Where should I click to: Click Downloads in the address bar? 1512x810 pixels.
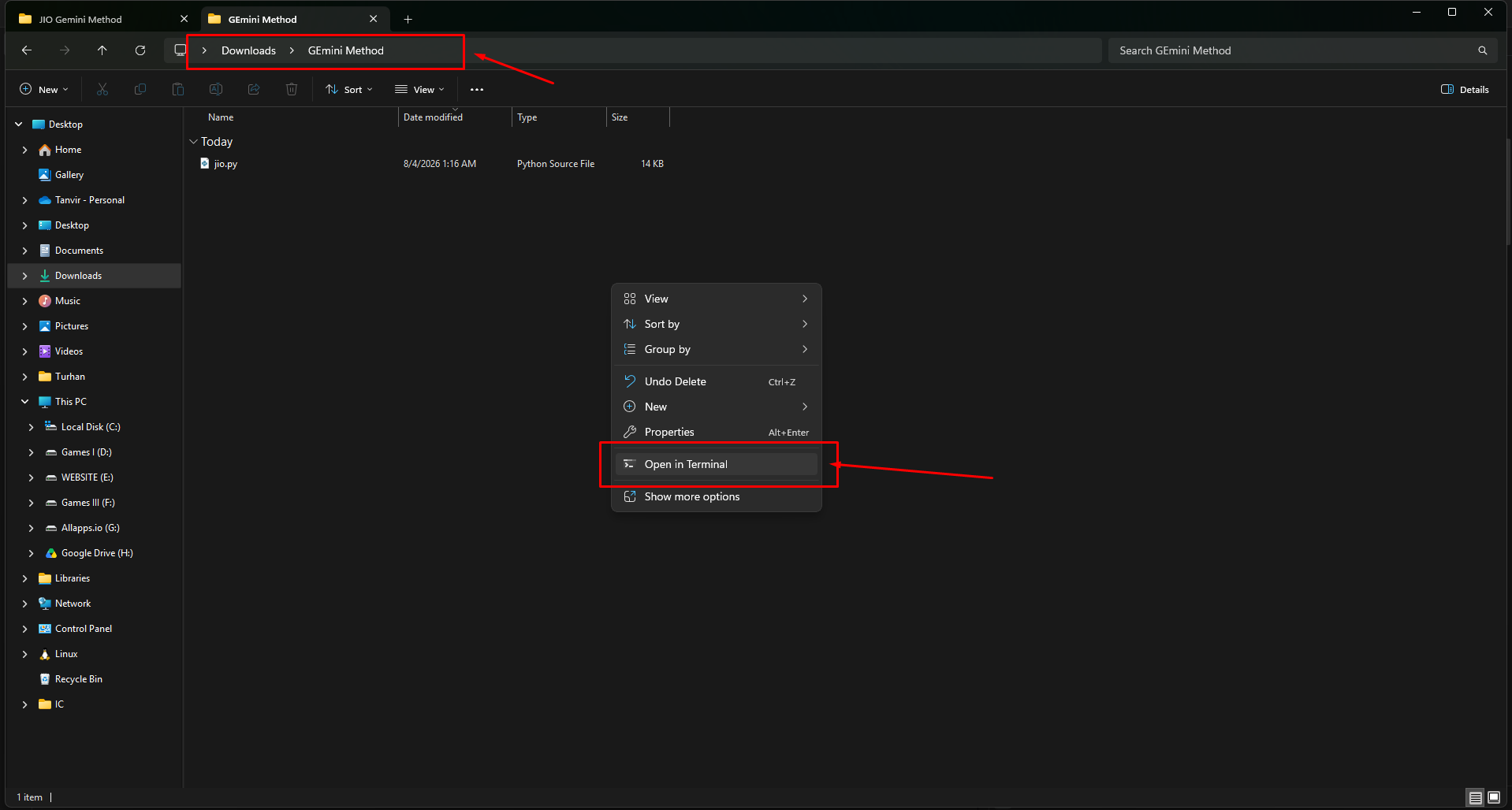pyautogui.click(x=248, y=50)
